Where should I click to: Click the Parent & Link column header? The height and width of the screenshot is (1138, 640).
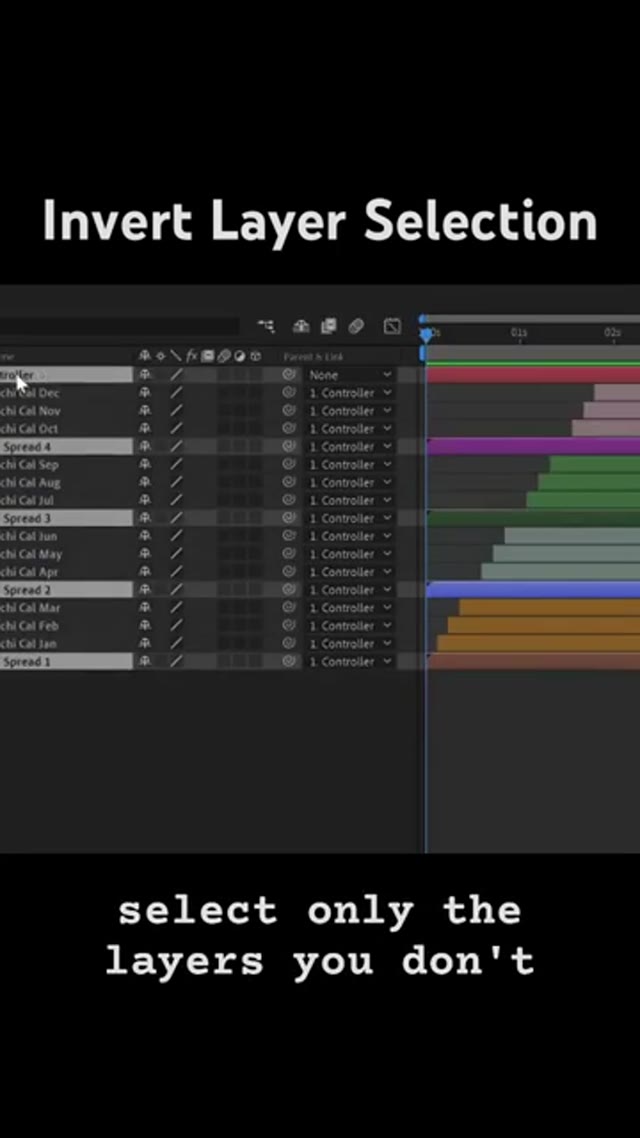coord(314,356)
